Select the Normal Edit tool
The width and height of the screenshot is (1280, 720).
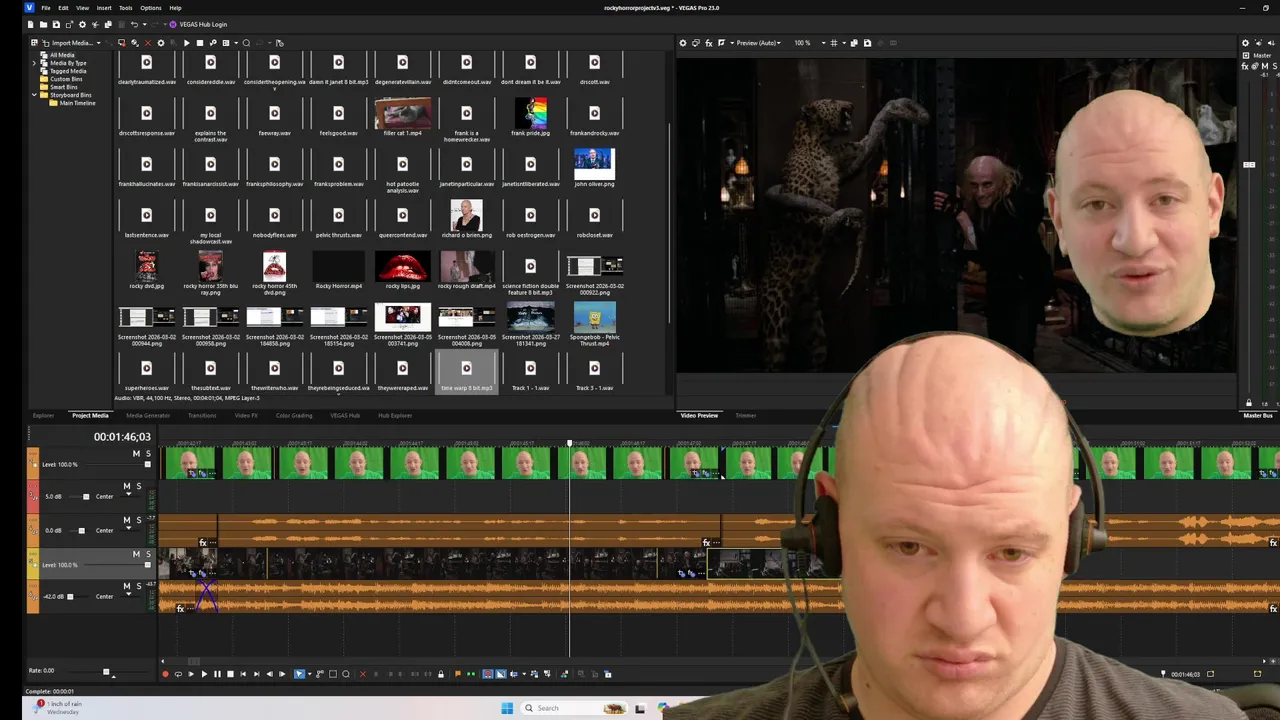coord(299,674)
